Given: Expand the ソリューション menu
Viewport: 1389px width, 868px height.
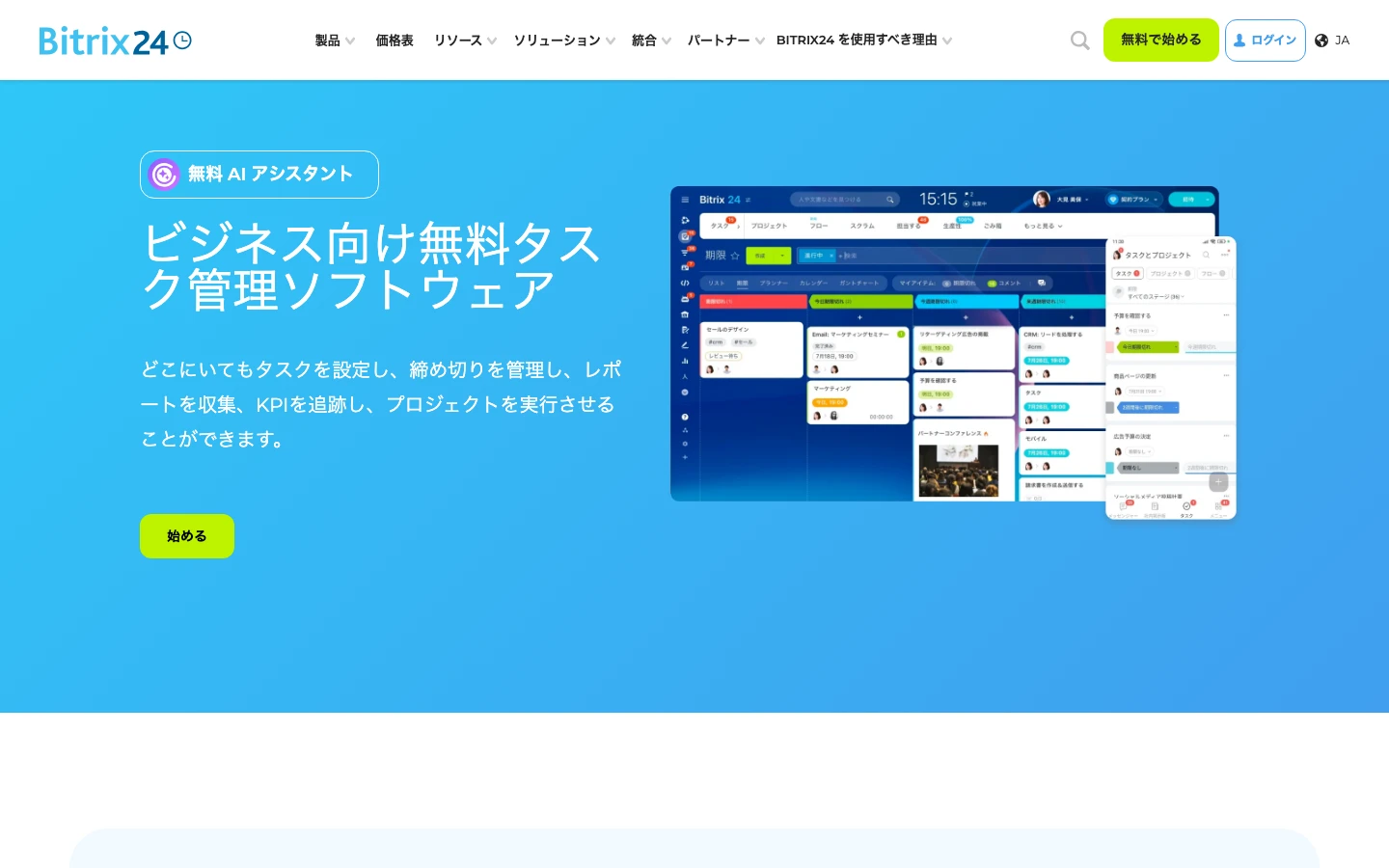Looking at the screenshot, I should (564, 41).
